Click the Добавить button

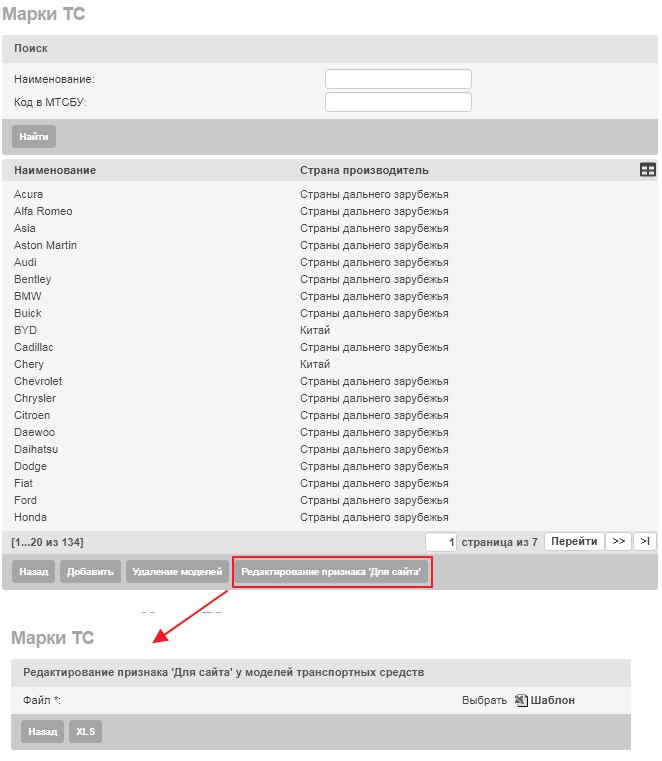click(x=90, y=572)
